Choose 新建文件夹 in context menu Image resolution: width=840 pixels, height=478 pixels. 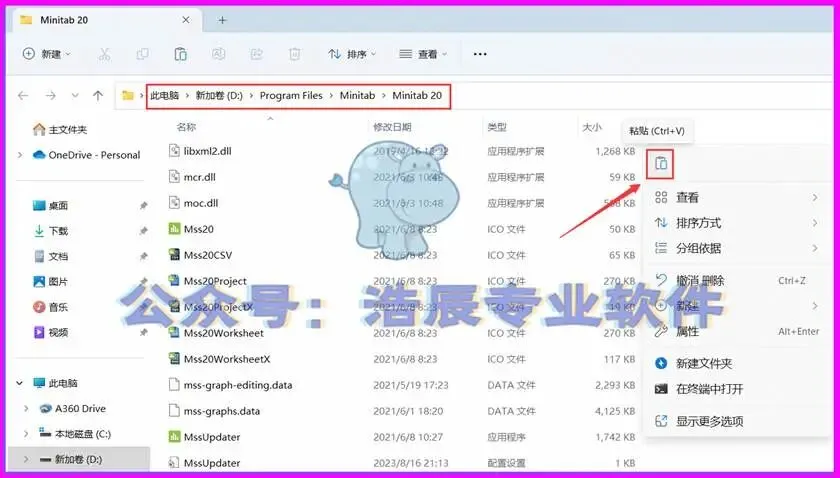[737, 363]
